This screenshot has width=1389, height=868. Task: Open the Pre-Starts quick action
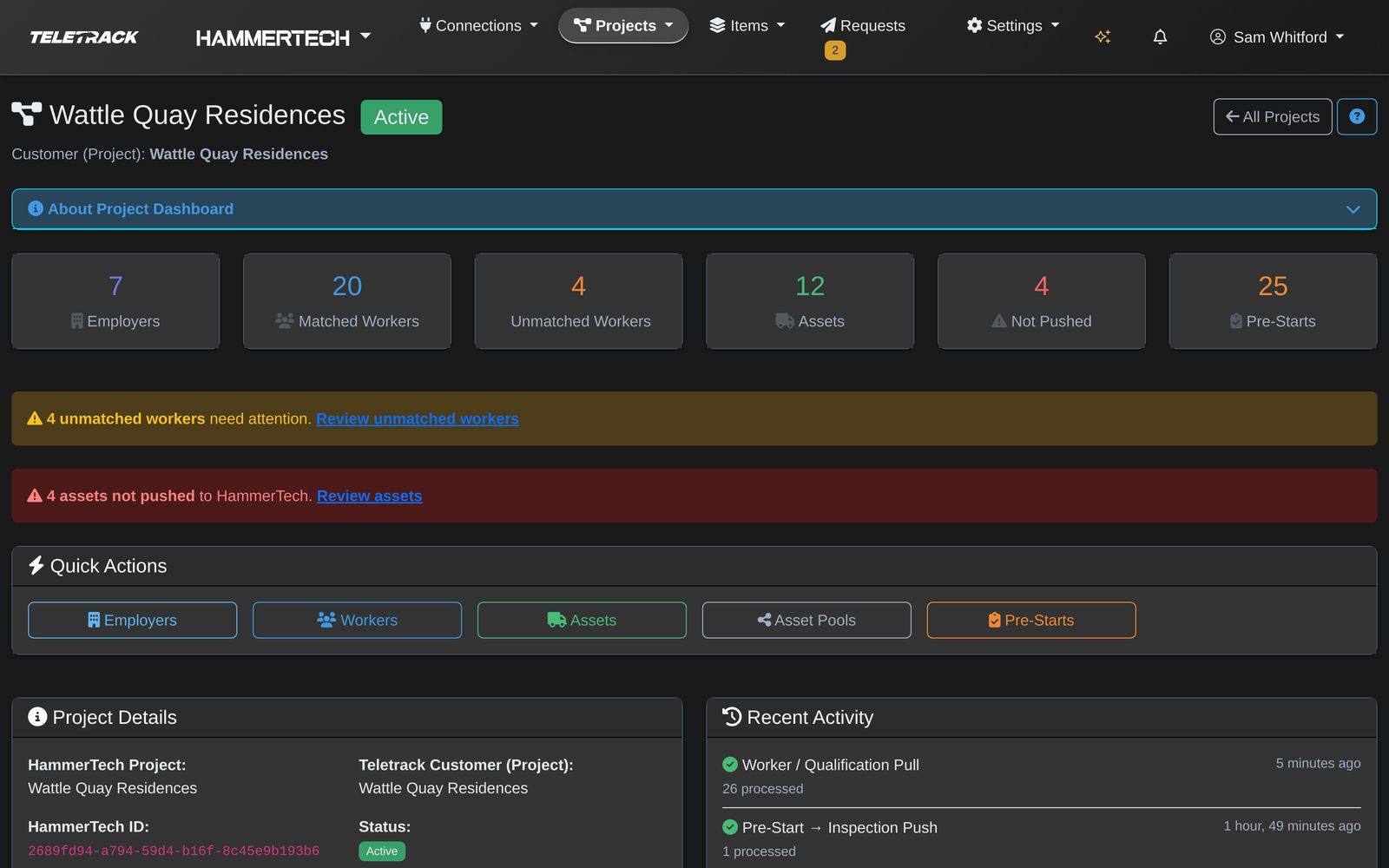point(1031,620)
